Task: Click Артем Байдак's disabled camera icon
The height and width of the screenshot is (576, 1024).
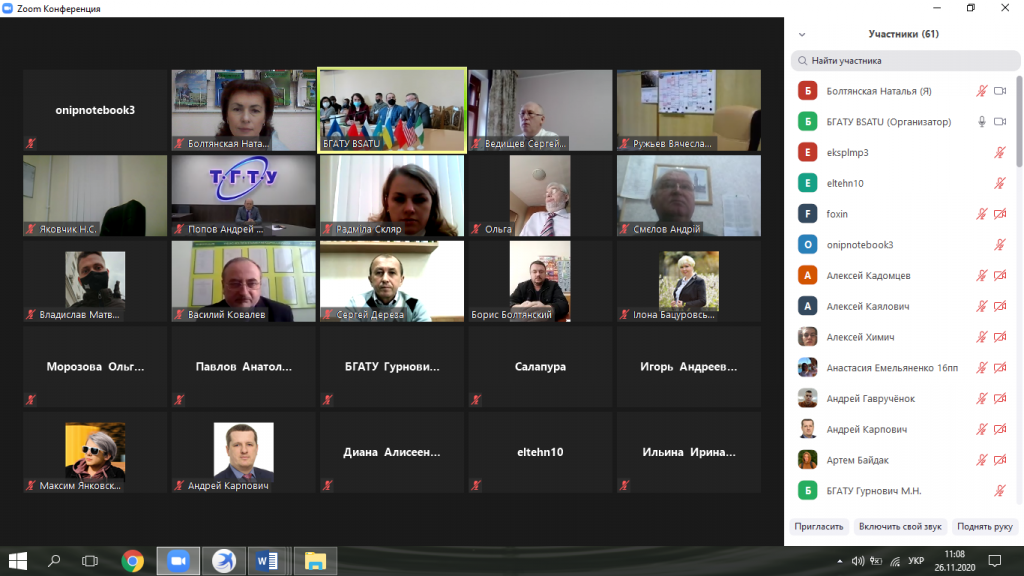Action: coord(1000,460)
